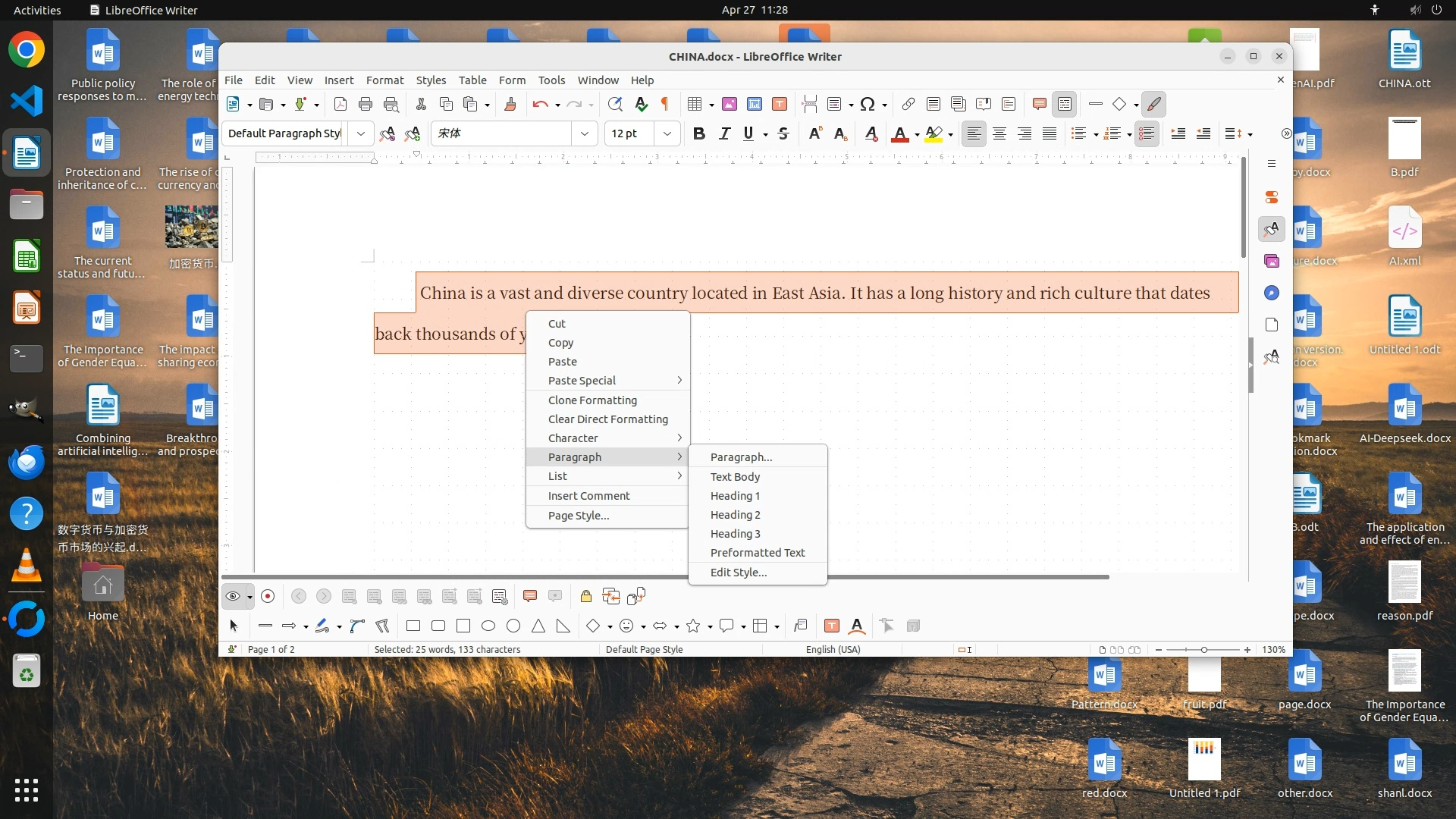The width and height of the screenshot is (1456, 819).
Task: Select the Ellipse drawing tool
Action: 488,626
